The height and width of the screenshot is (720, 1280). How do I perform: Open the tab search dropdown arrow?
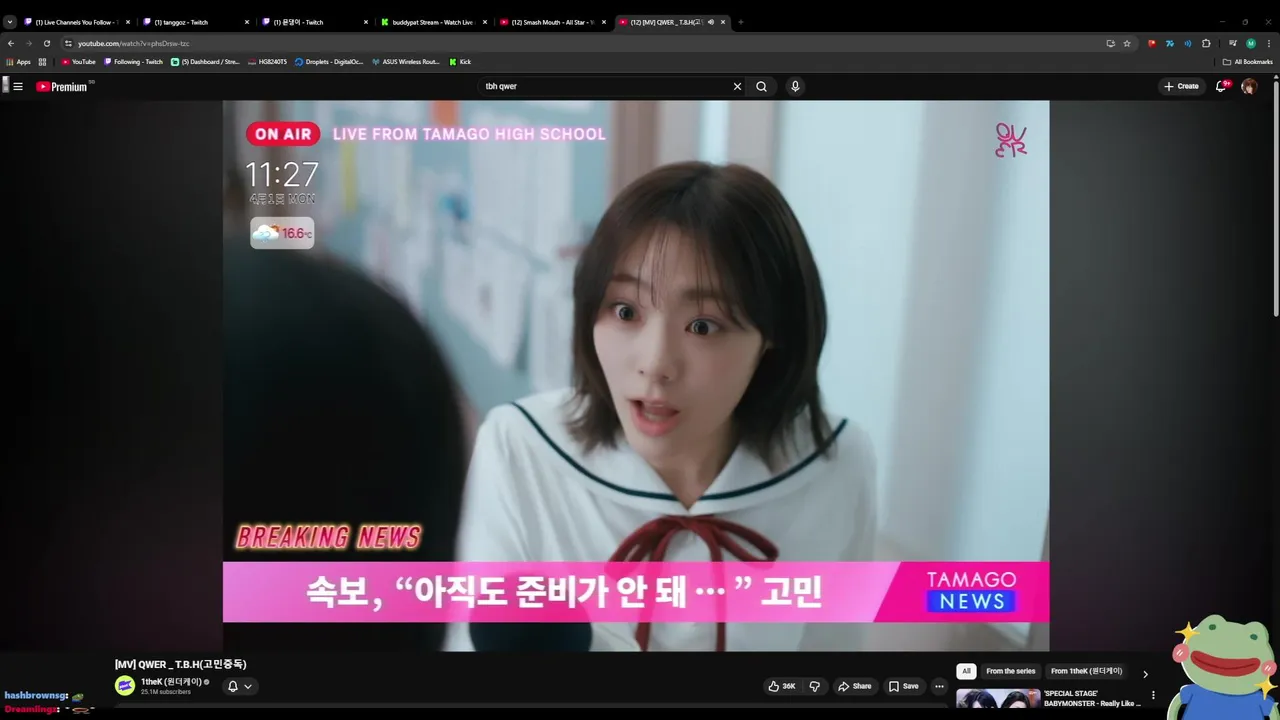pos(10,22)
